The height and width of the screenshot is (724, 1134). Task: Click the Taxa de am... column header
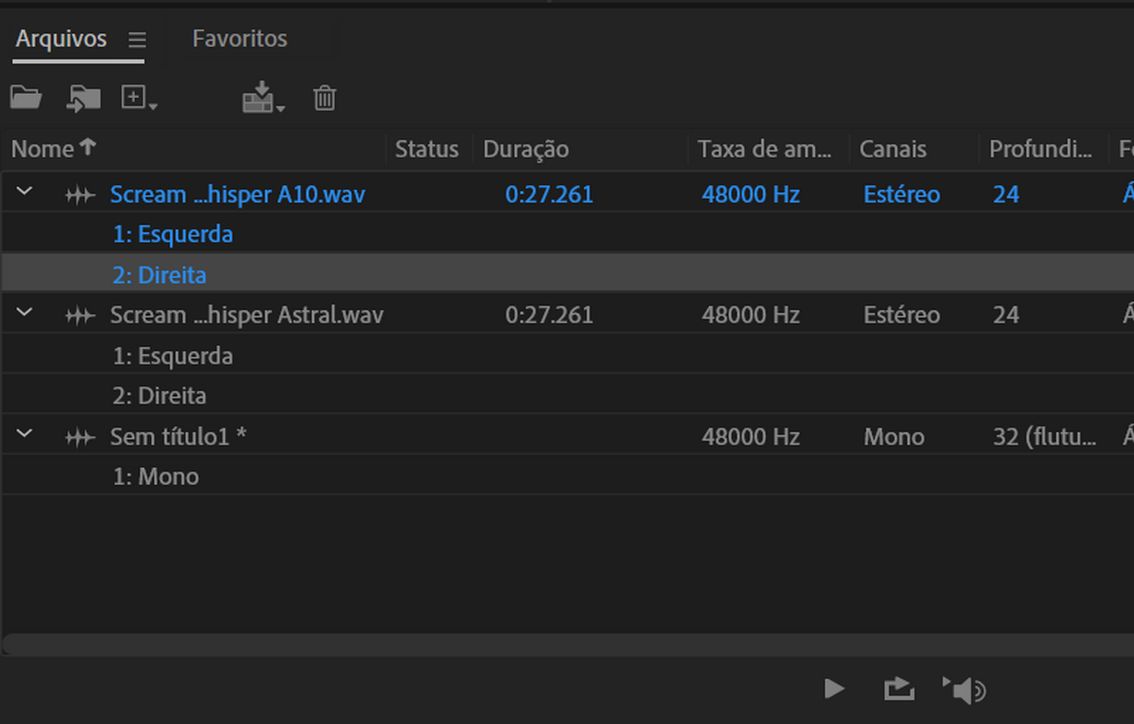764,149
